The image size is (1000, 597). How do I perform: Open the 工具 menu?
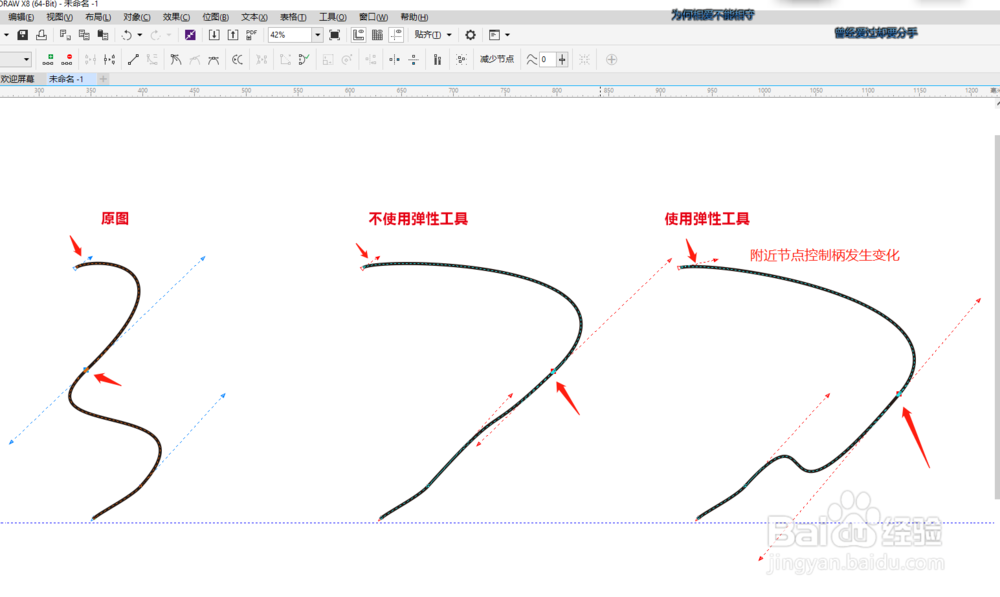[x=333, y=17]
